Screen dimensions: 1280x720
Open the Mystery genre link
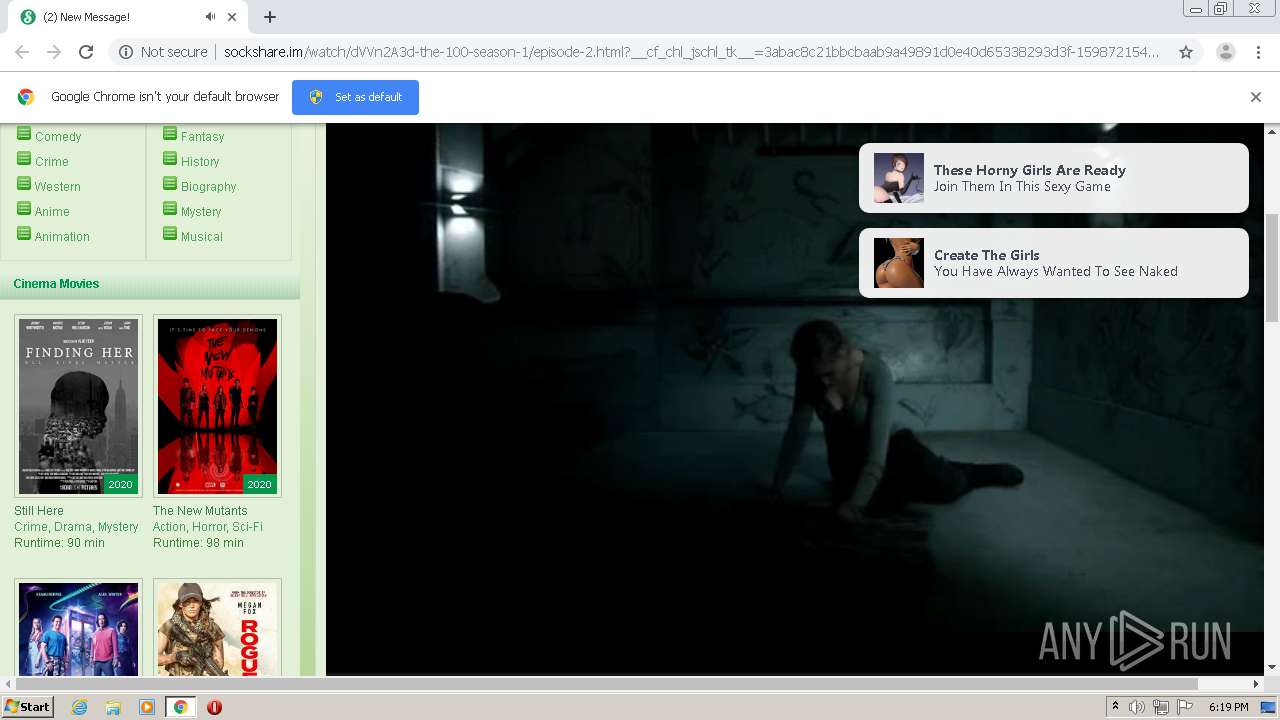(x=201, y=212)
